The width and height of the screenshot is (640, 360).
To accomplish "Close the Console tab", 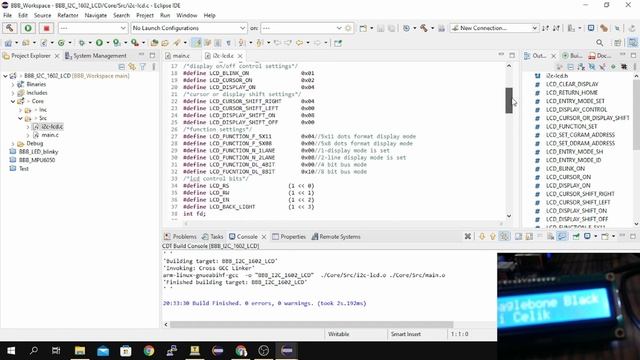I will (264, 237).
